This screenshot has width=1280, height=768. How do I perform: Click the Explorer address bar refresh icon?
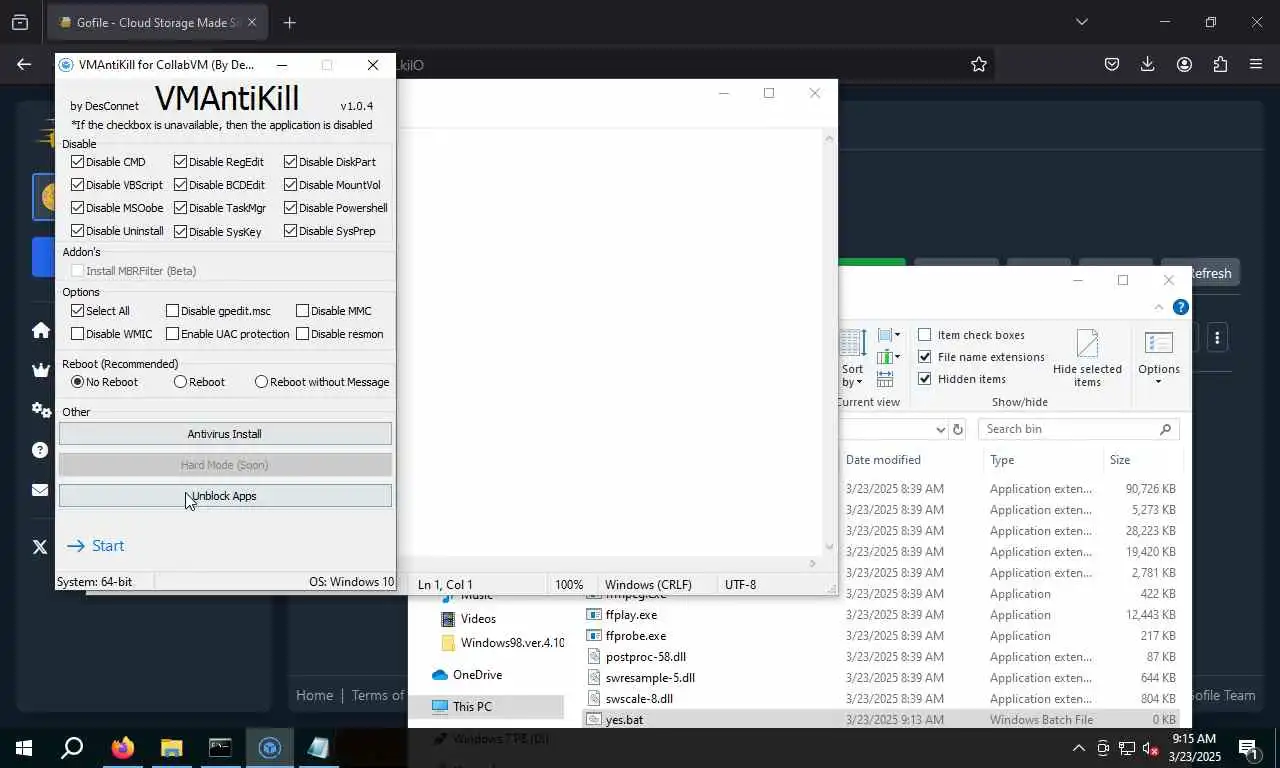(958, 429)
